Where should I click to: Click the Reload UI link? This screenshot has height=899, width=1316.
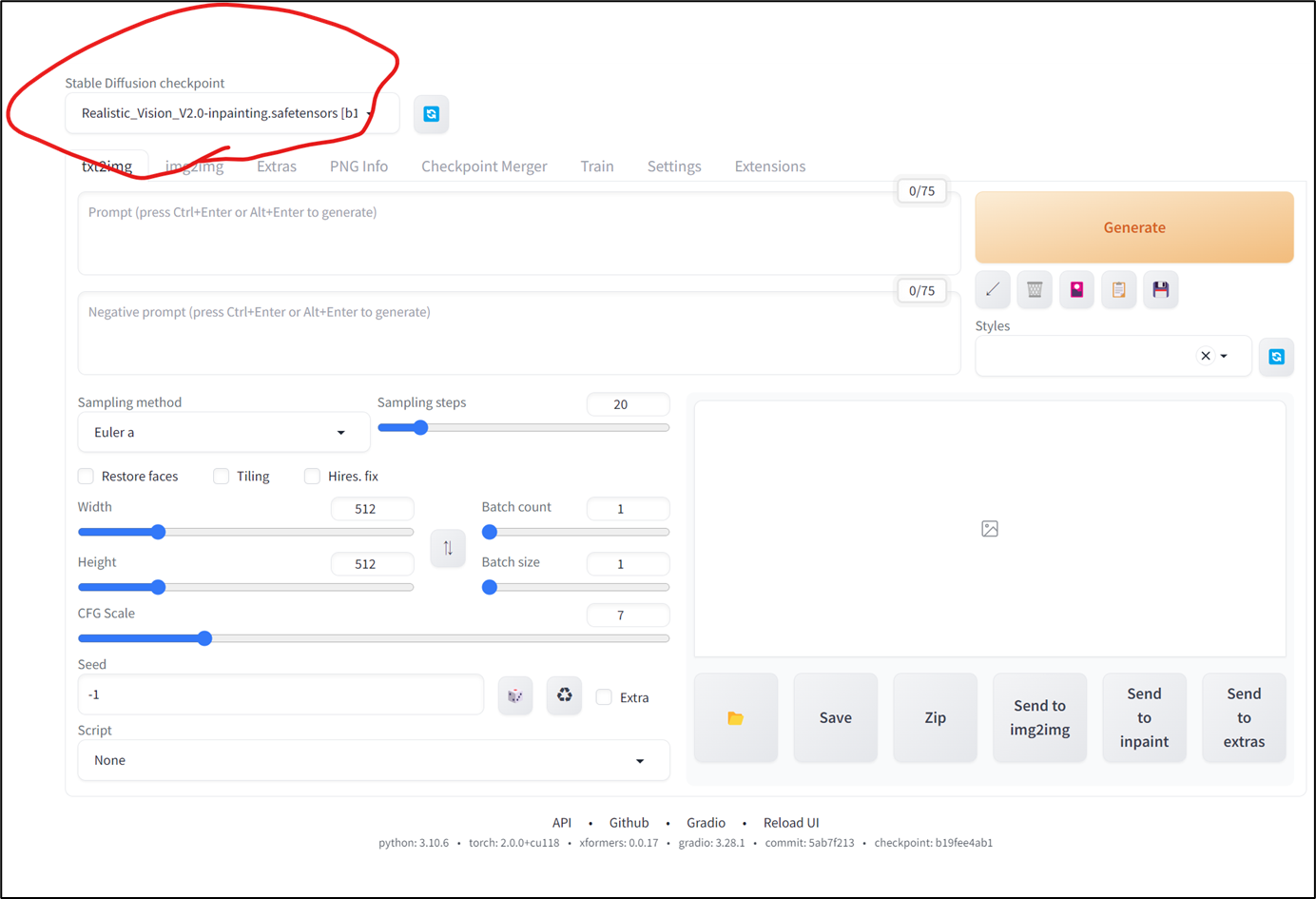coord(791,822)
